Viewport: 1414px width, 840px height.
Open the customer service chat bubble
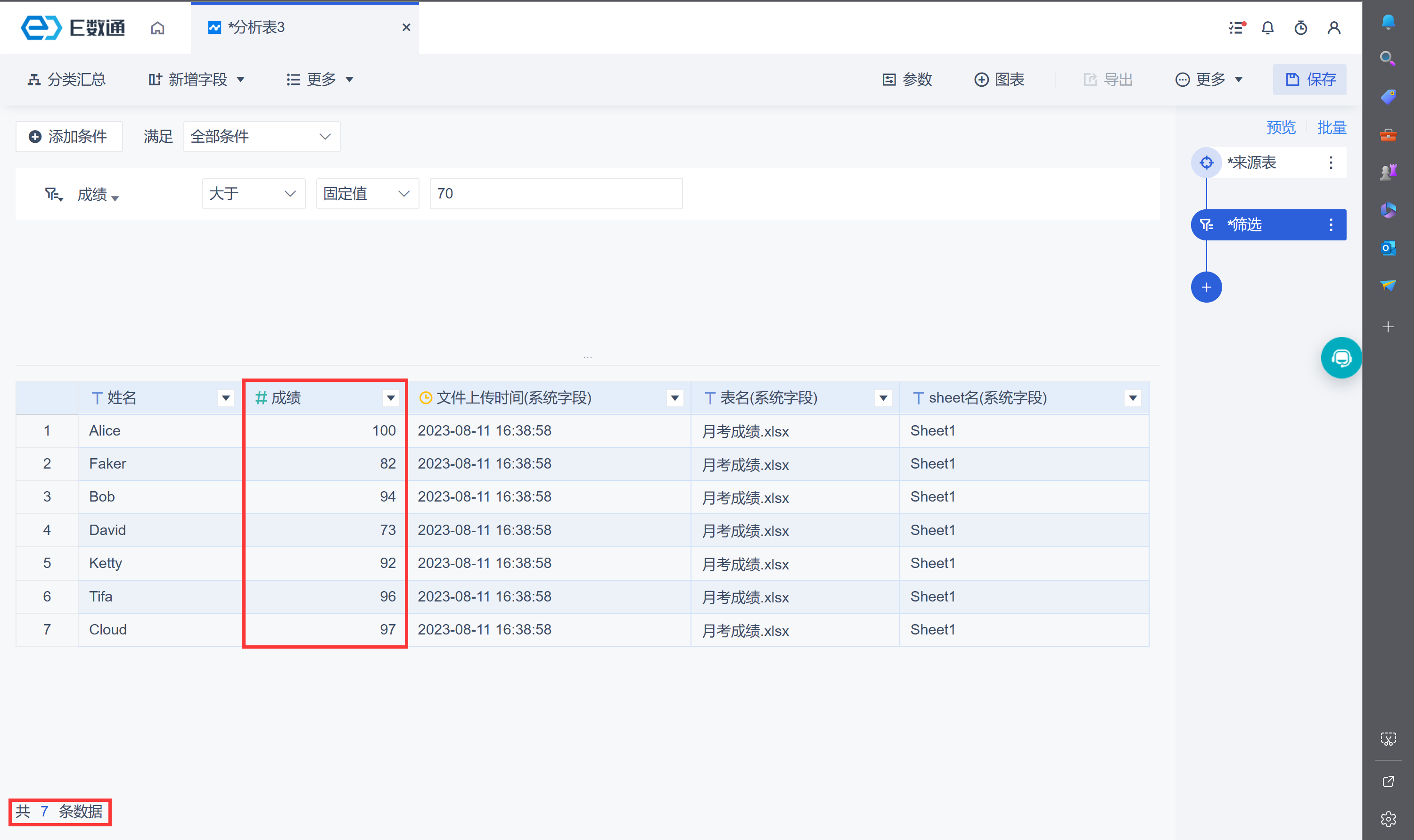1340,358
